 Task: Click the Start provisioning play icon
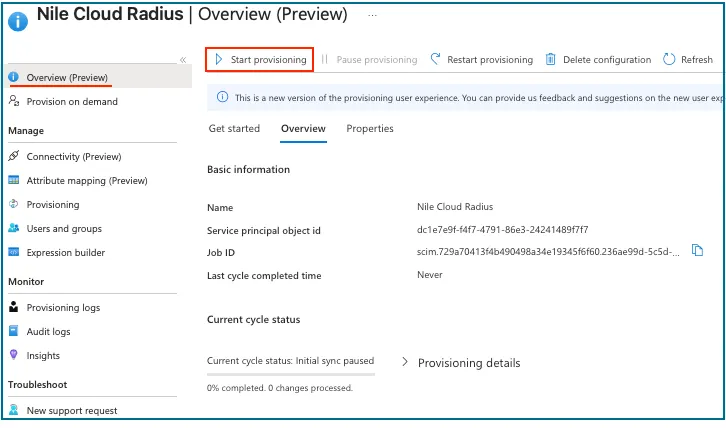tap(219, 59)
